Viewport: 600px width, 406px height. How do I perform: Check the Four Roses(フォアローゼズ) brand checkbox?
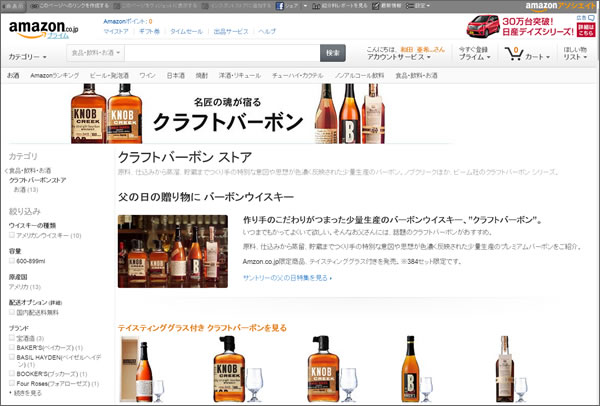[12, 383]
